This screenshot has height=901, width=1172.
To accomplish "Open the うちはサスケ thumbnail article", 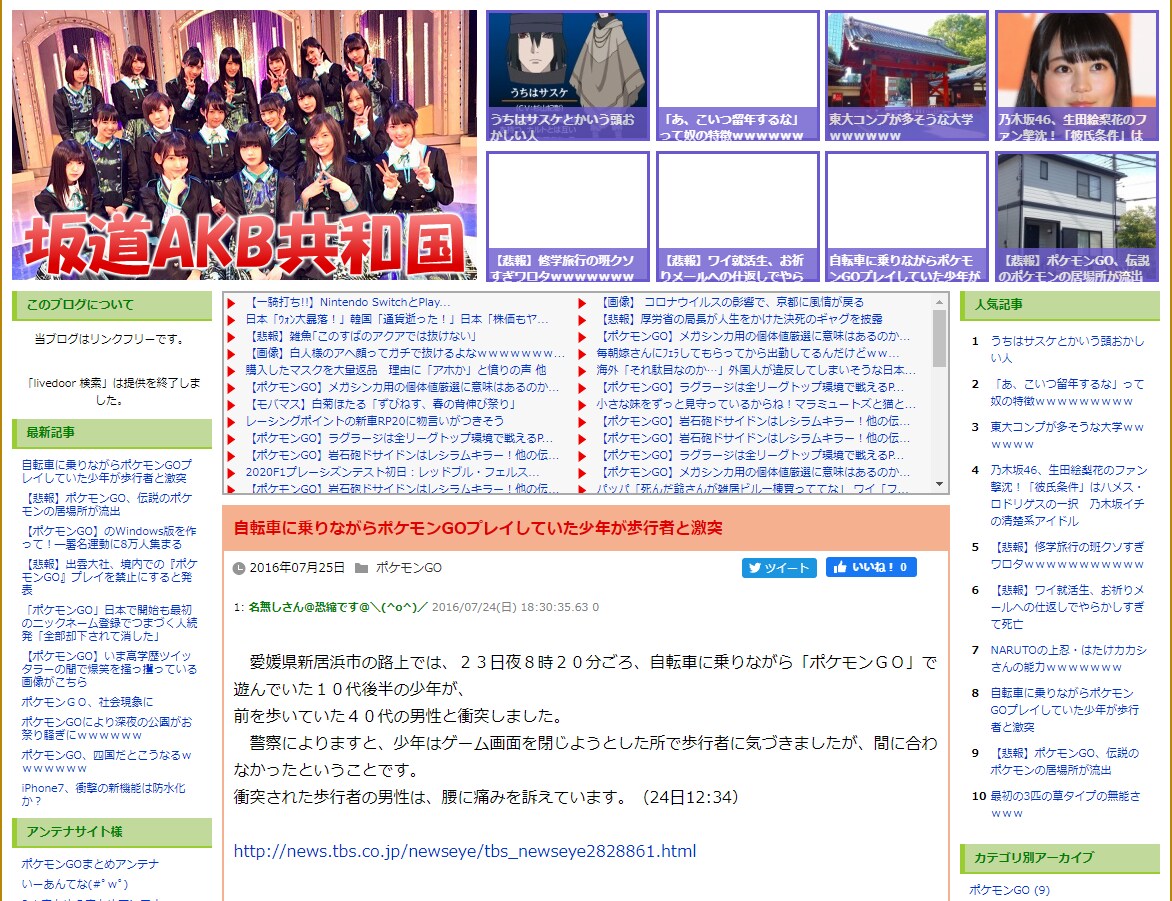I will pos(568,76).
